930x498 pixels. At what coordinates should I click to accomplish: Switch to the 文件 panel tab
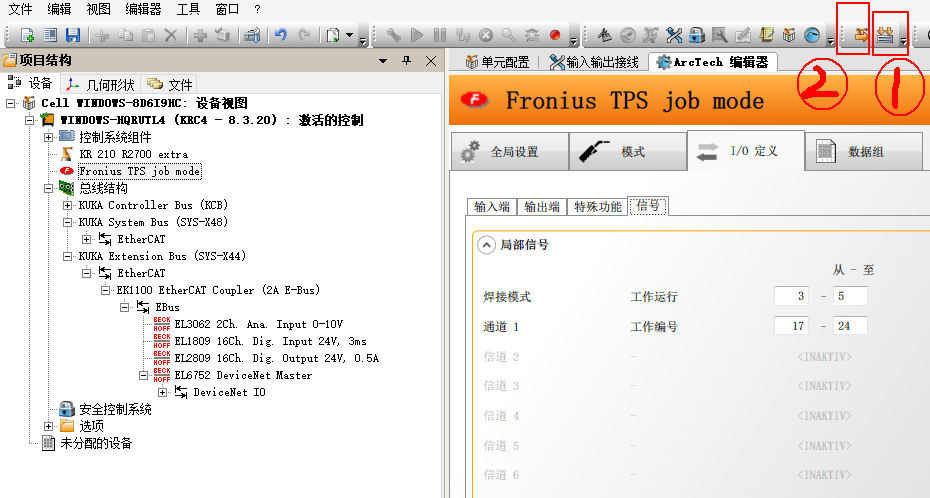(x=170, y=84)
